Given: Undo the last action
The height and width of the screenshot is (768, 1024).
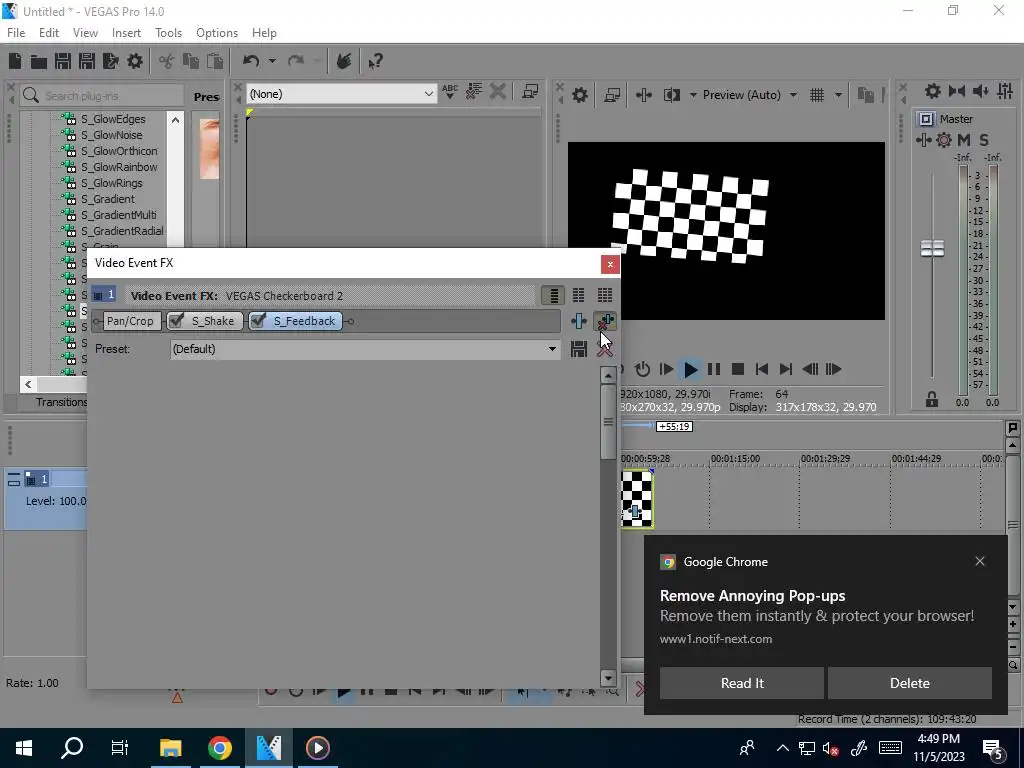Looking at the screenshot, I should click(251, 61).
